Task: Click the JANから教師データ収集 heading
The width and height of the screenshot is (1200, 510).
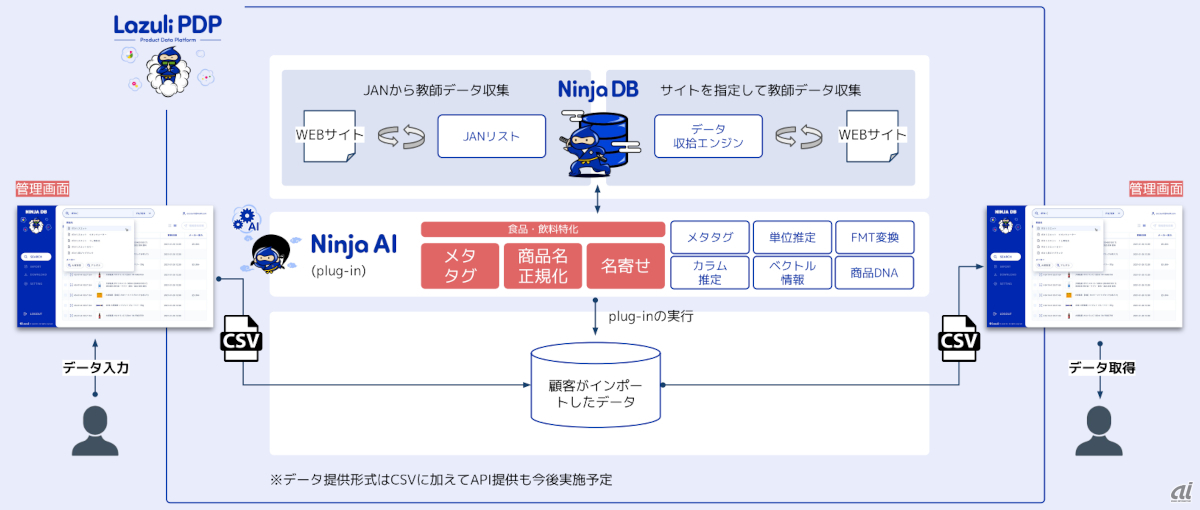Action: (x=436, y=89)
